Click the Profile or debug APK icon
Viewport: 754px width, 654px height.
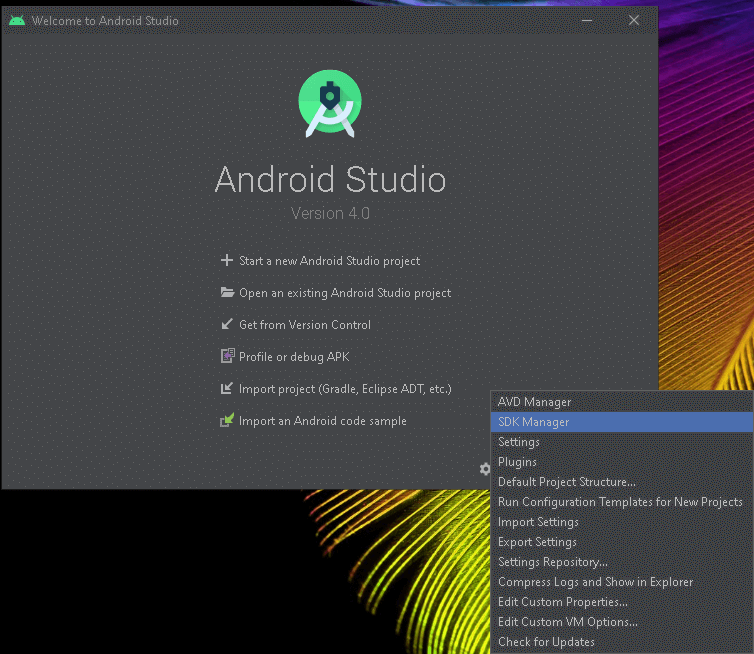pos(227,356)
